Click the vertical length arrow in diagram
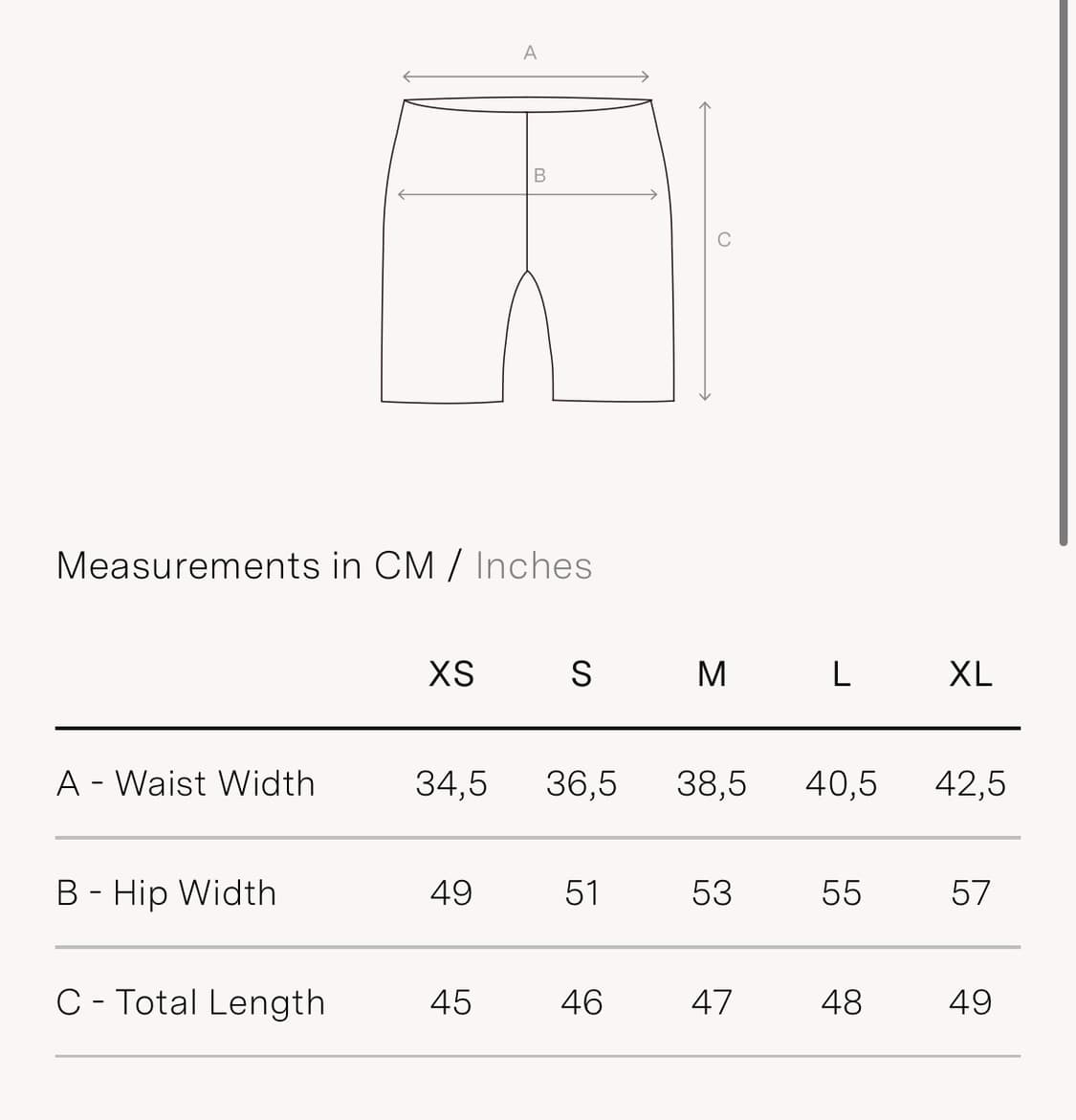 [x=705, y=251]
